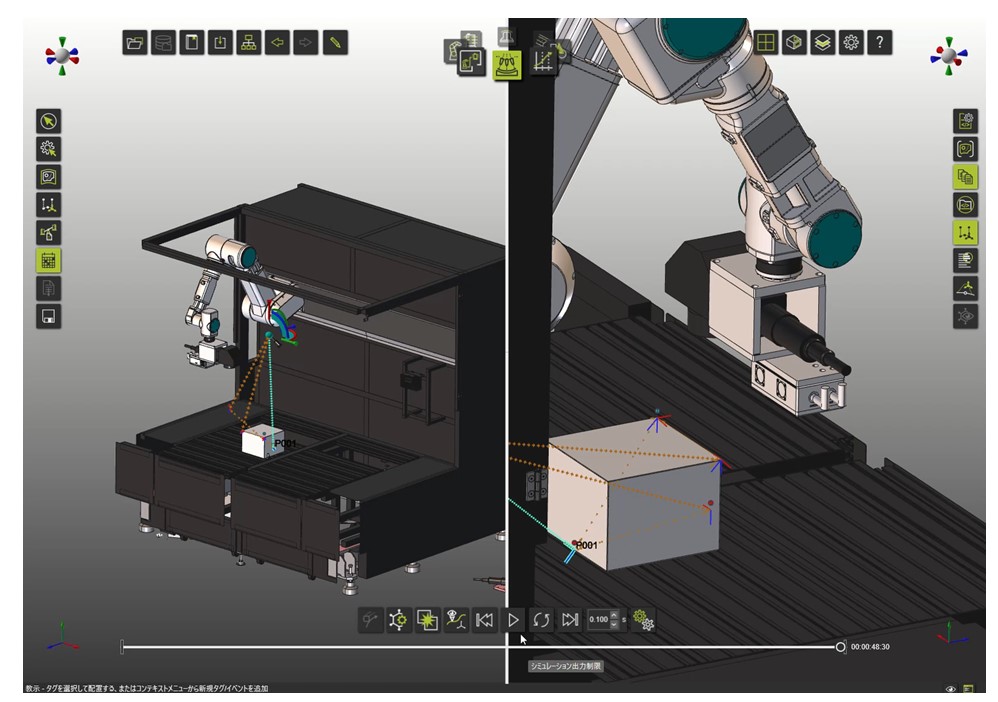Select P001 tag label in right viewport
Viewport: 998px width, 702px height.
click(586, 545)
